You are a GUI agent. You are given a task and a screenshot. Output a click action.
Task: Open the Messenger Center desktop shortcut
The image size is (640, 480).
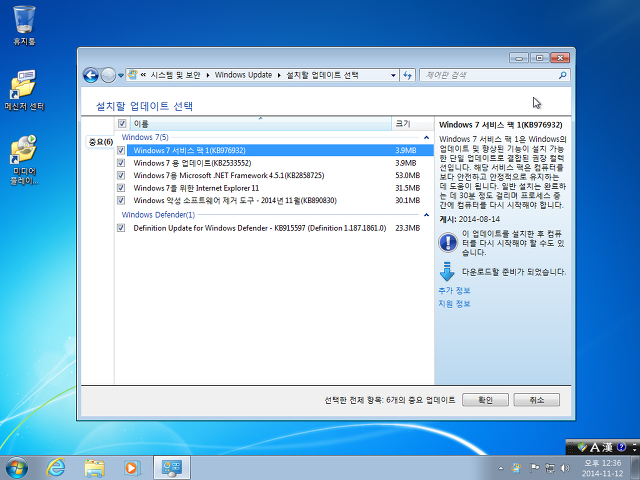click(24, 90)
